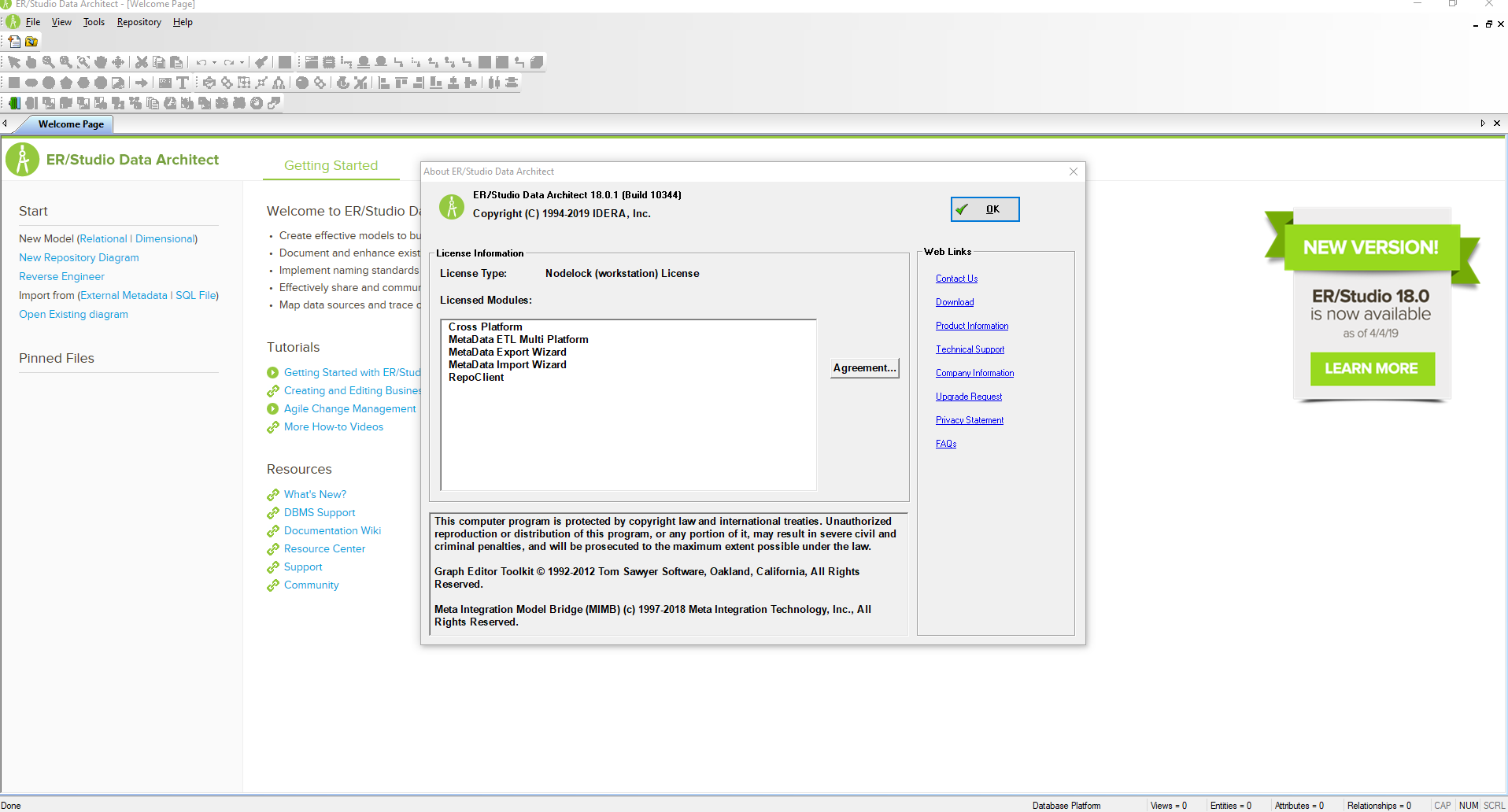
Task: Click the insert Entity tool icon
Action: 312,62
